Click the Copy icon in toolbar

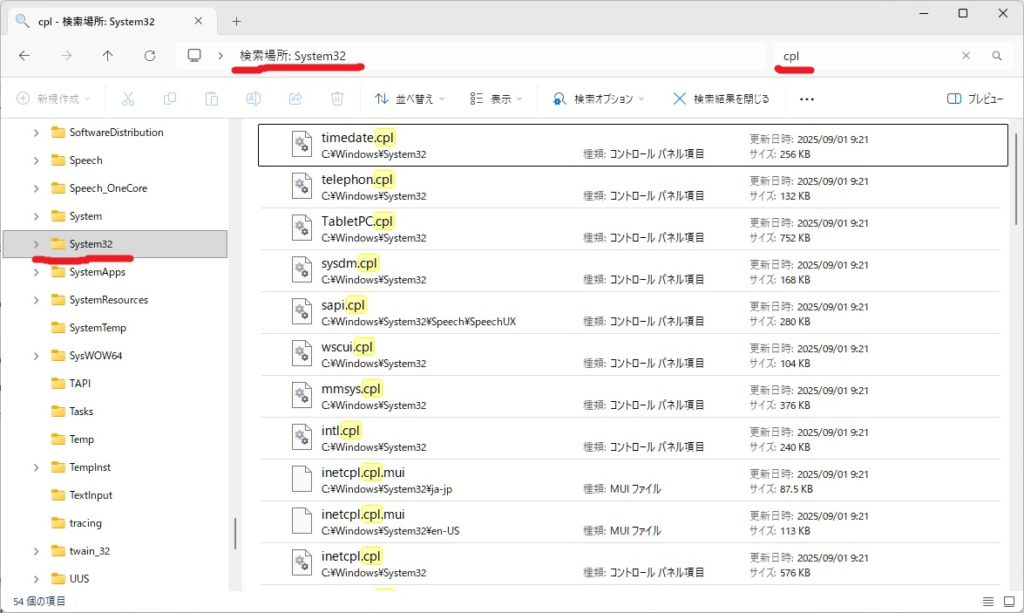(170, 99)
